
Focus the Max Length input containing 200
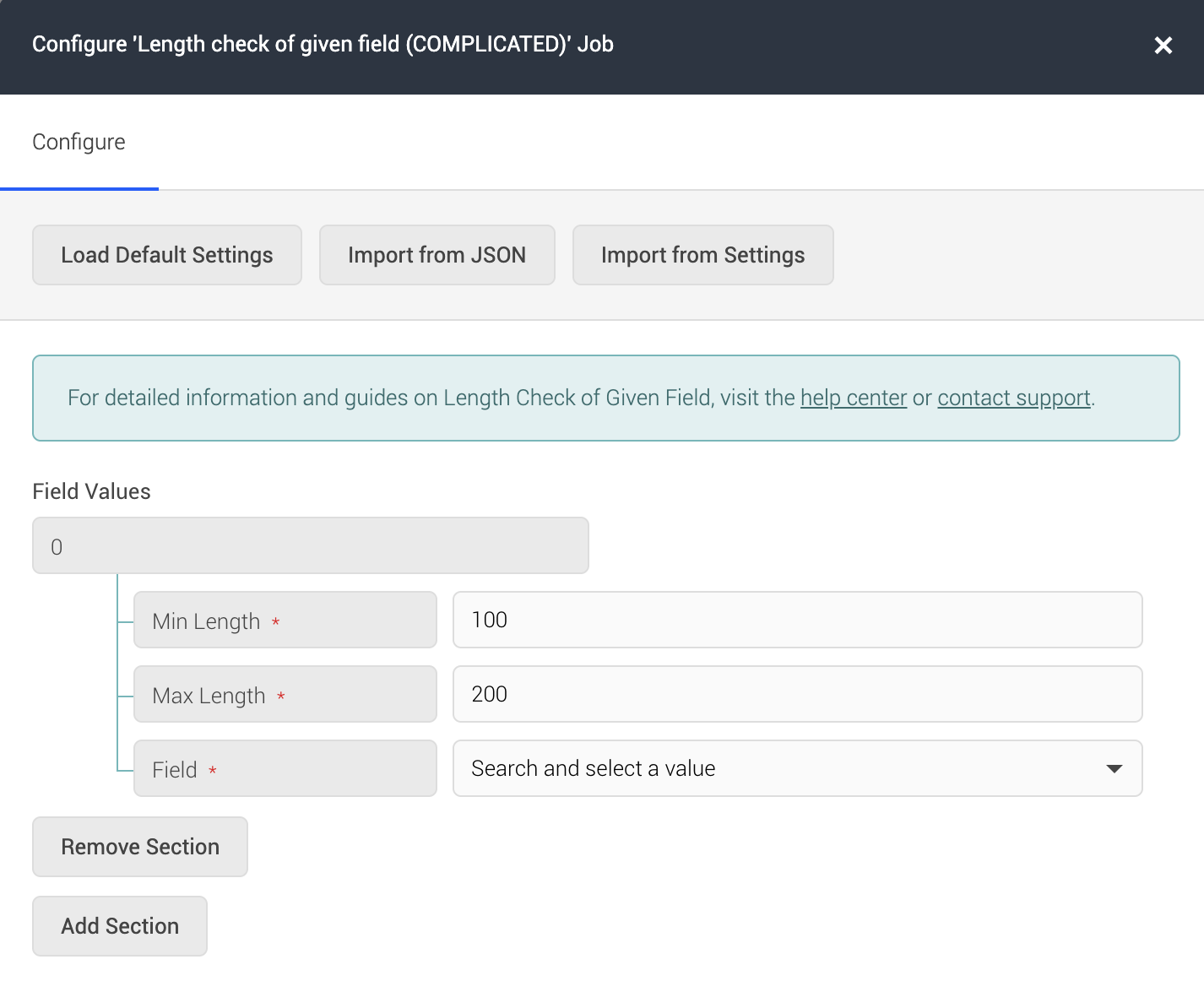[797, 694]
